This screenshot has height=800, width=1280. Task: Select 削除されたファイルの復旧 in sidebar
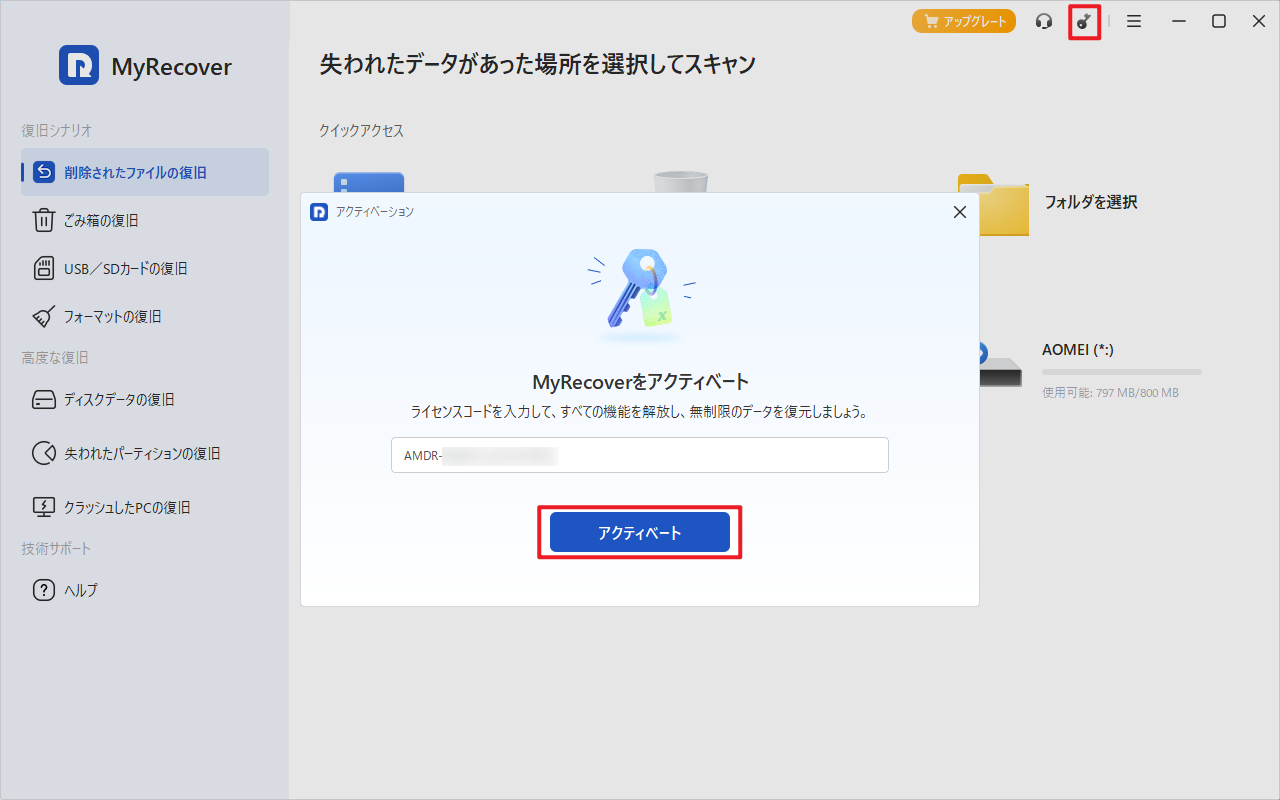145,172
